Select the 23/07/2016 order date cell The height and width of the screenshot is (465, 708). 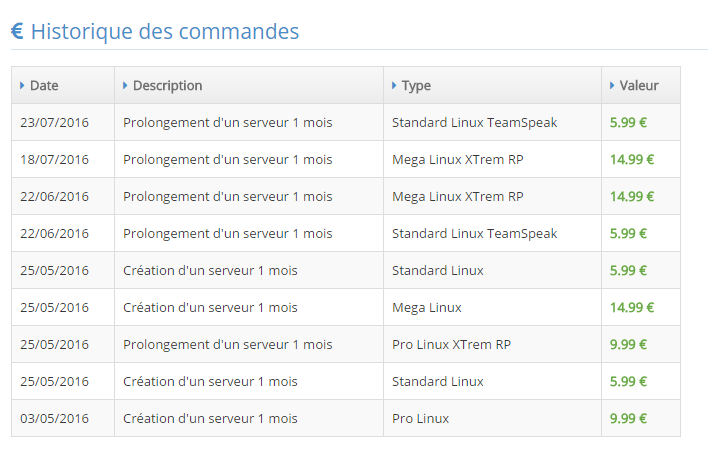63,122
